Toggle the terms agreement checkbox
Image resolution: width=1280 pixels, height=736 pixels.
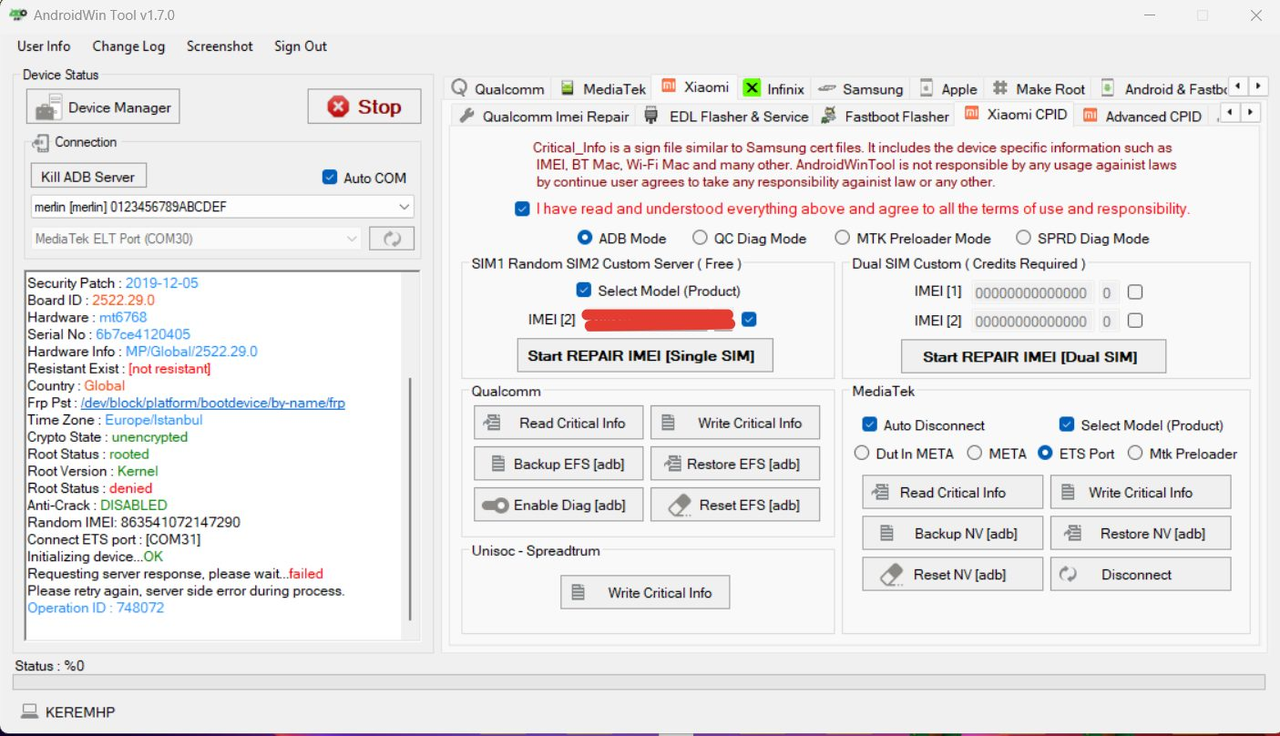point(522,209)
